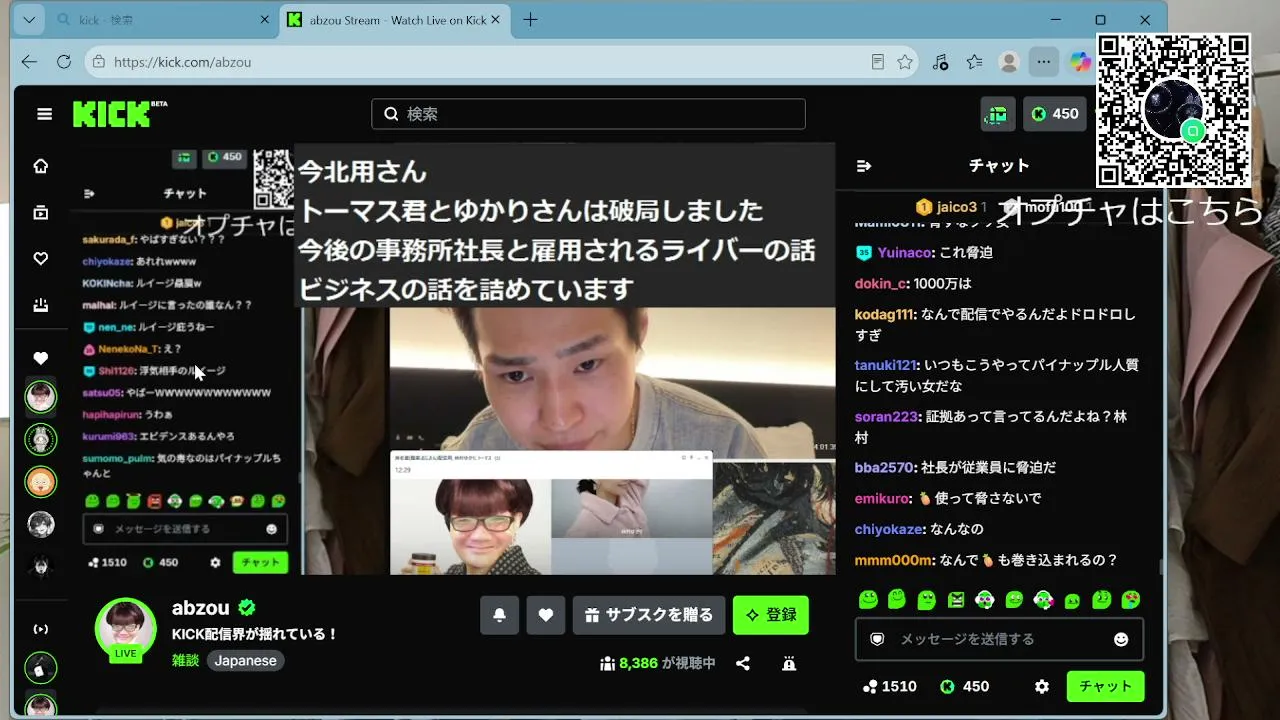Screen dimensions: 1280x720
Task: Select the 'abzou Stream' browser tab
Action: (x=393, y=20)
